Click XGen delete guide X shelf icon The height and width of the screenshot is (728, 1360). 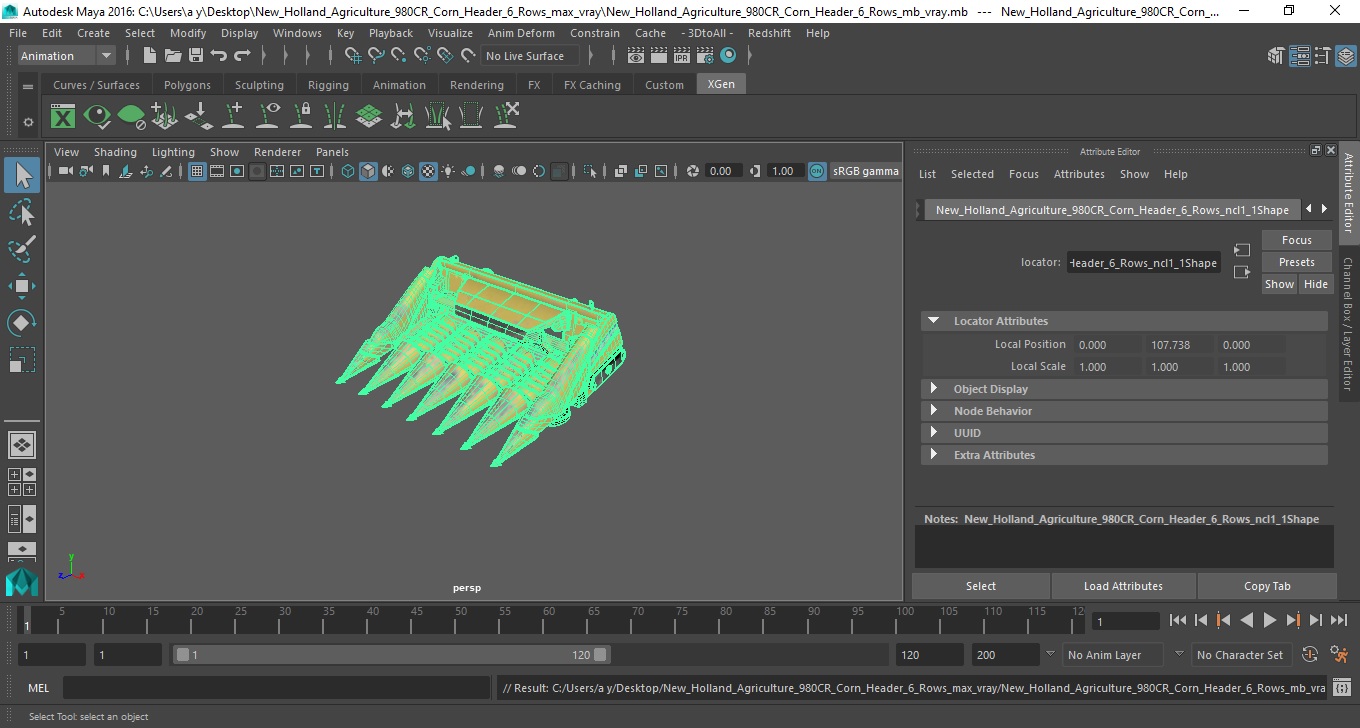[x=506, y=117]
